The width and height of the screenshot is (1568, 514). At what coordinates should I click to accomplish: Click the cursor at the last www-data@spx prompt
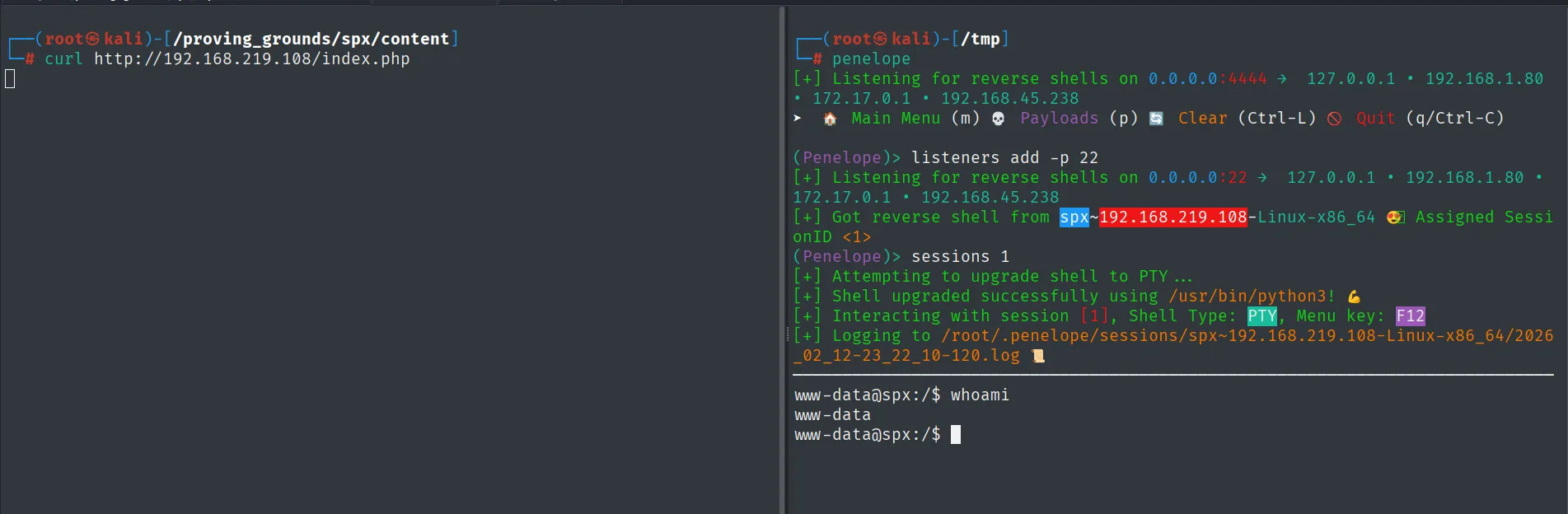click(956, 435)
